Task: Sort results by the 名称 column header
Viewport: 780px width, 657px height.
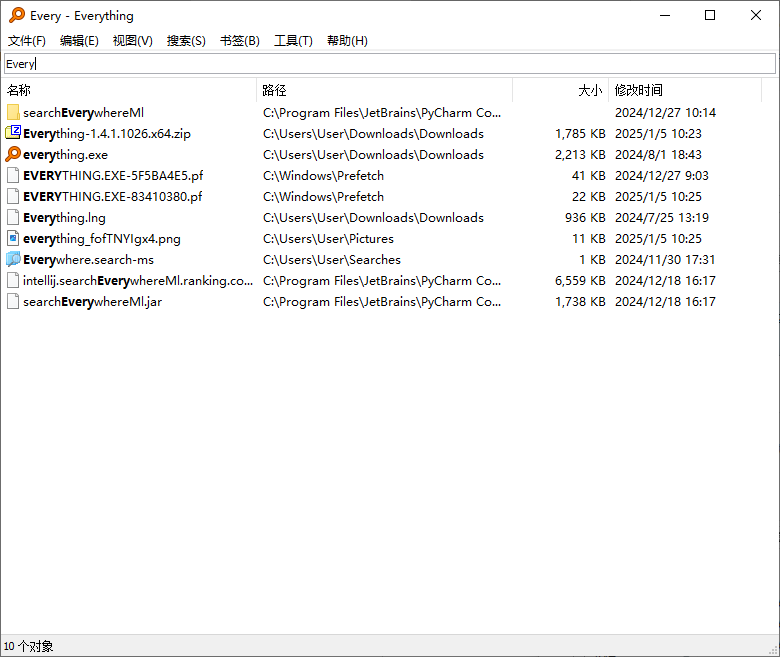Action: click(x=130, y=90)
